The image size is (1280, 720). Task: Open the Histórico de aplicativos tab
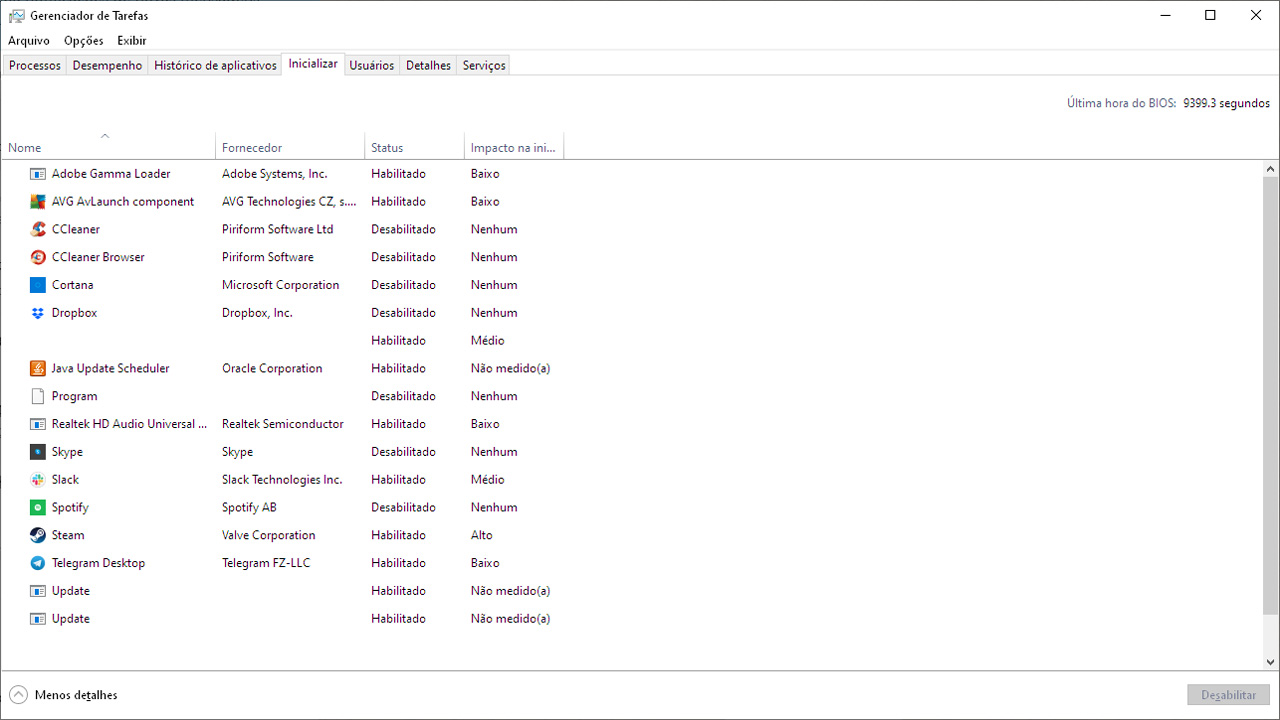point(215,65)
